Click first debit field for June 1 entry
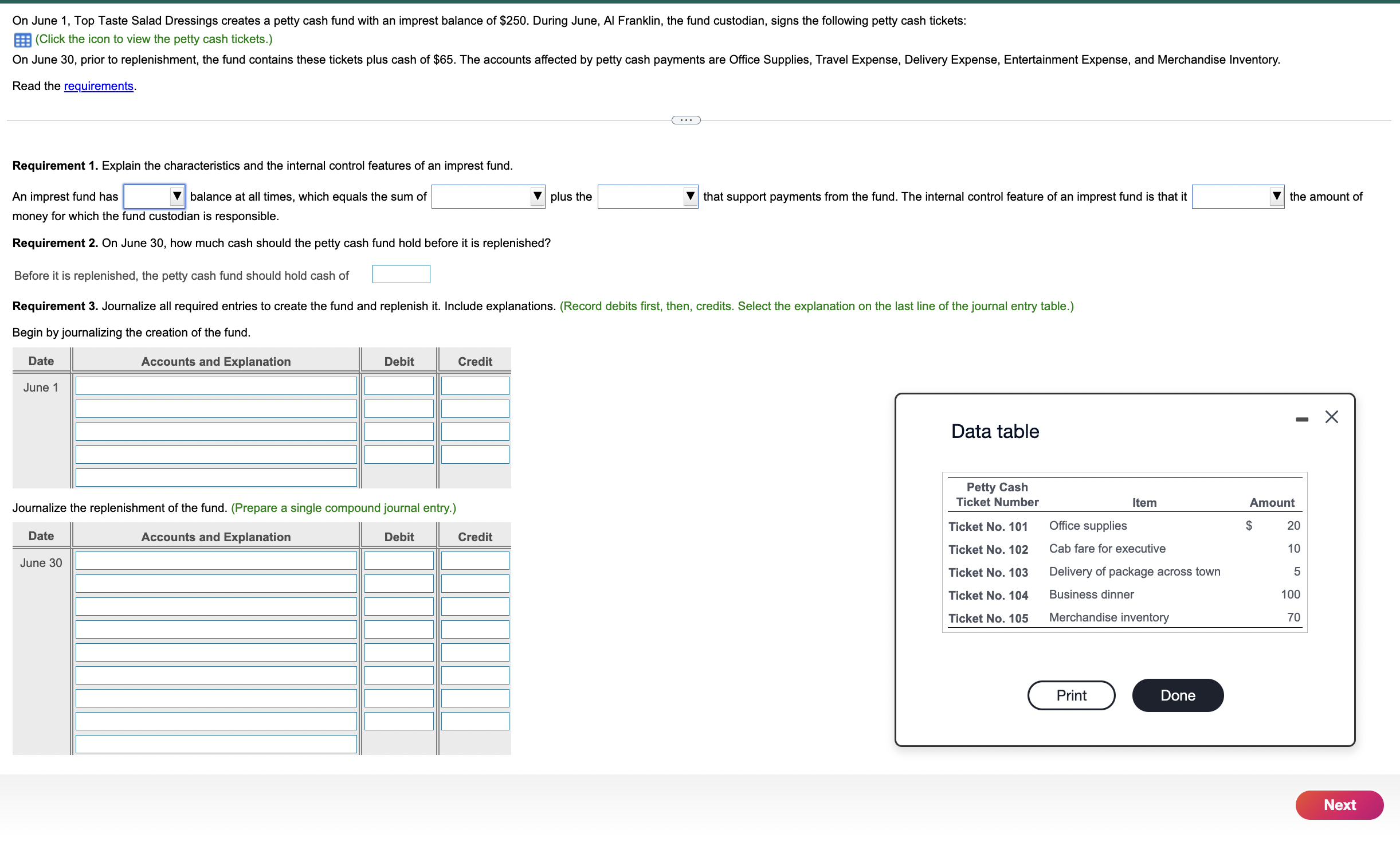 coord(399,386)
